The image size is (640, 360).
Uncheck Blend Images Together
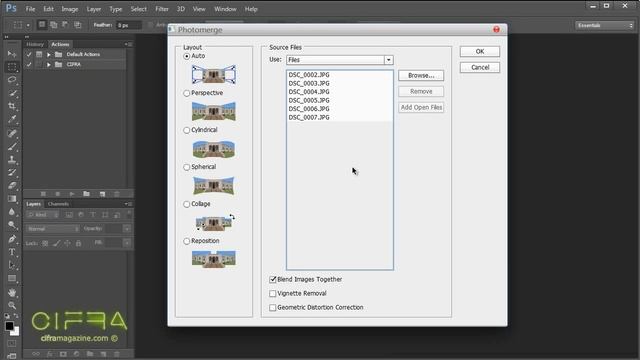(x=273, y=280)
